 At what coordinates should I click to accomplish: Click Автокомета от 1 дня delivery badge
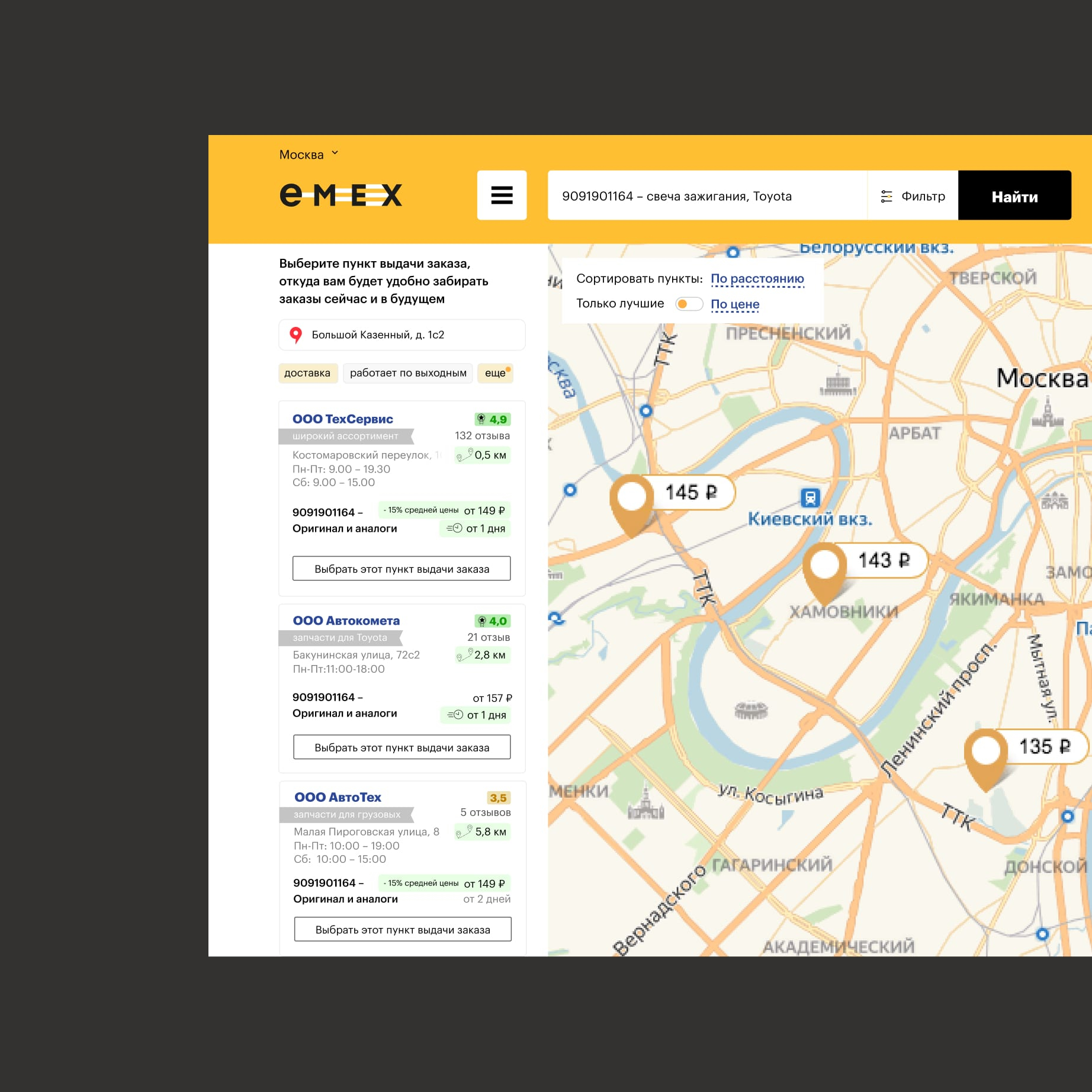[x=476, y=715]
